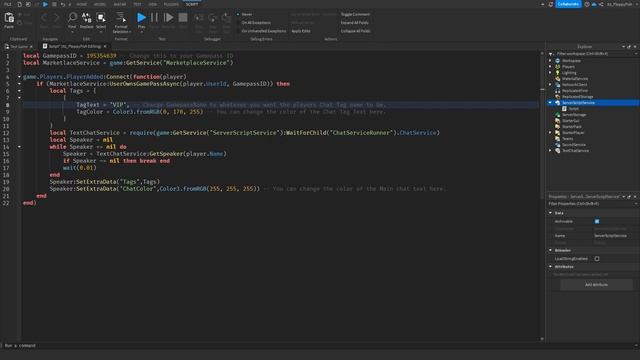Click the Back navigate arrow
The image size is (640, 360).
click(44, 18)
